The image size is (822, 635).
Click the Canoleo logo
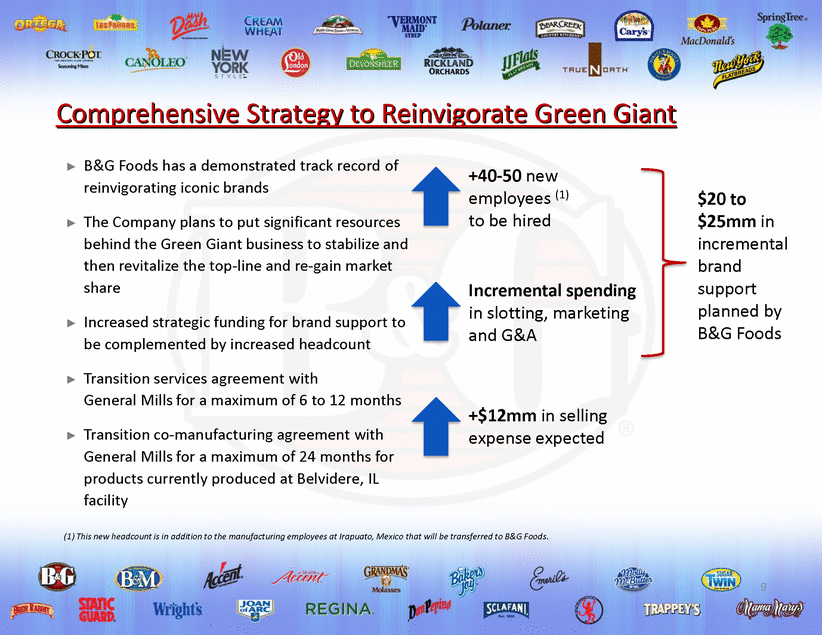click(155, 61)
